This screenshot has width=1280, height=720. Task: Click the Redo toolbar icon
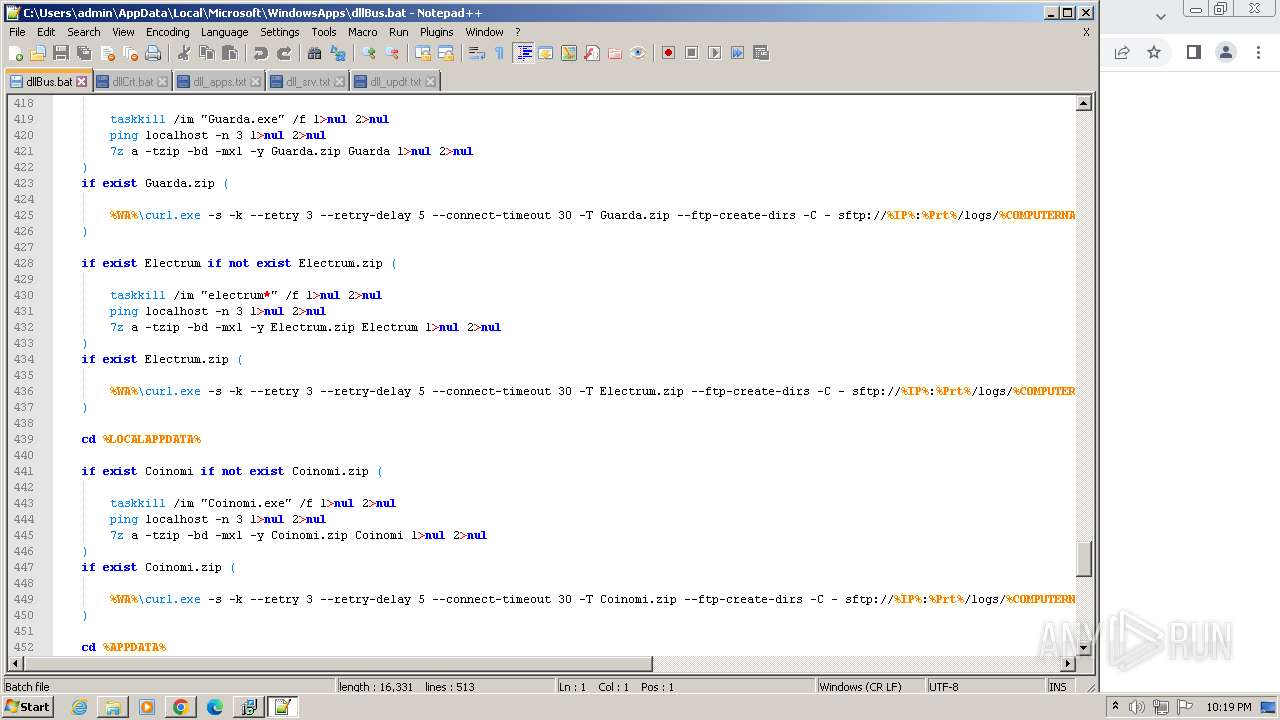(x=284, y=53)
